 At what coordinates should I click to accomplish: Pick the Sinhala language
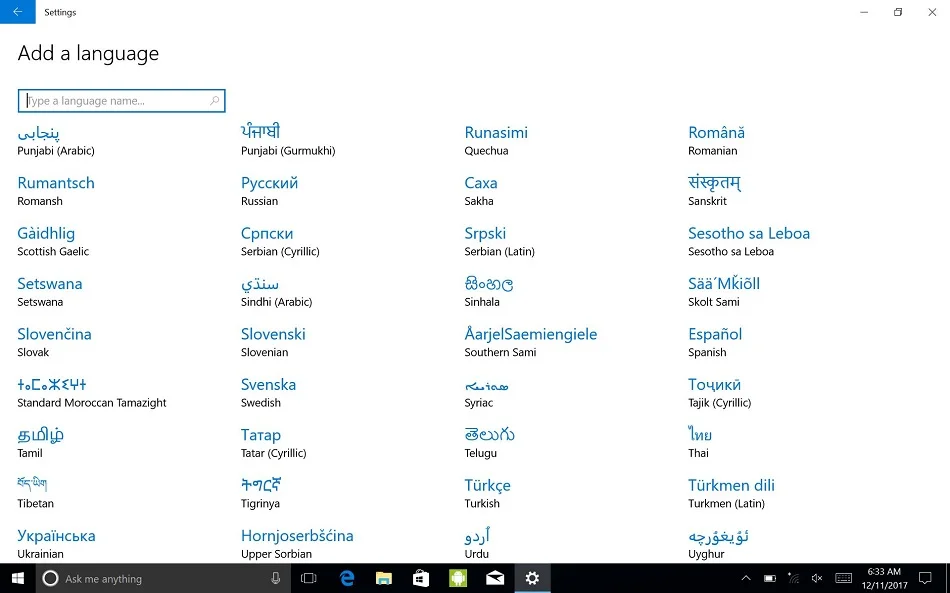tap(489, 291)
